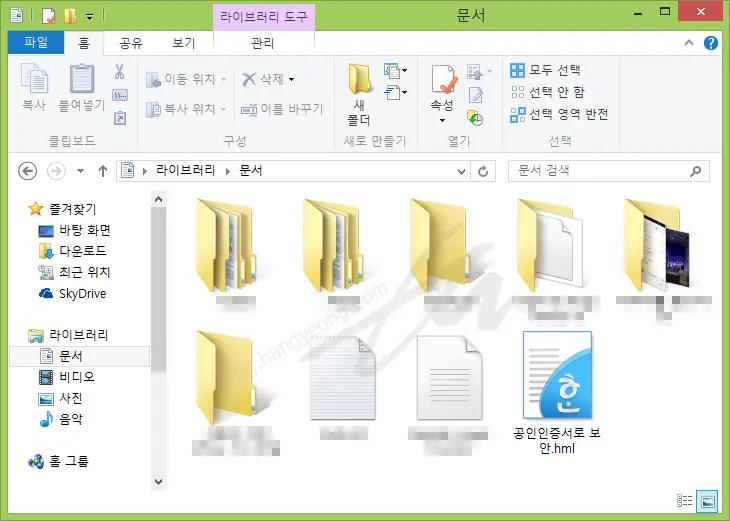
Task: Open SkyDrive in the navigation pane
Action: click(72, 294)
